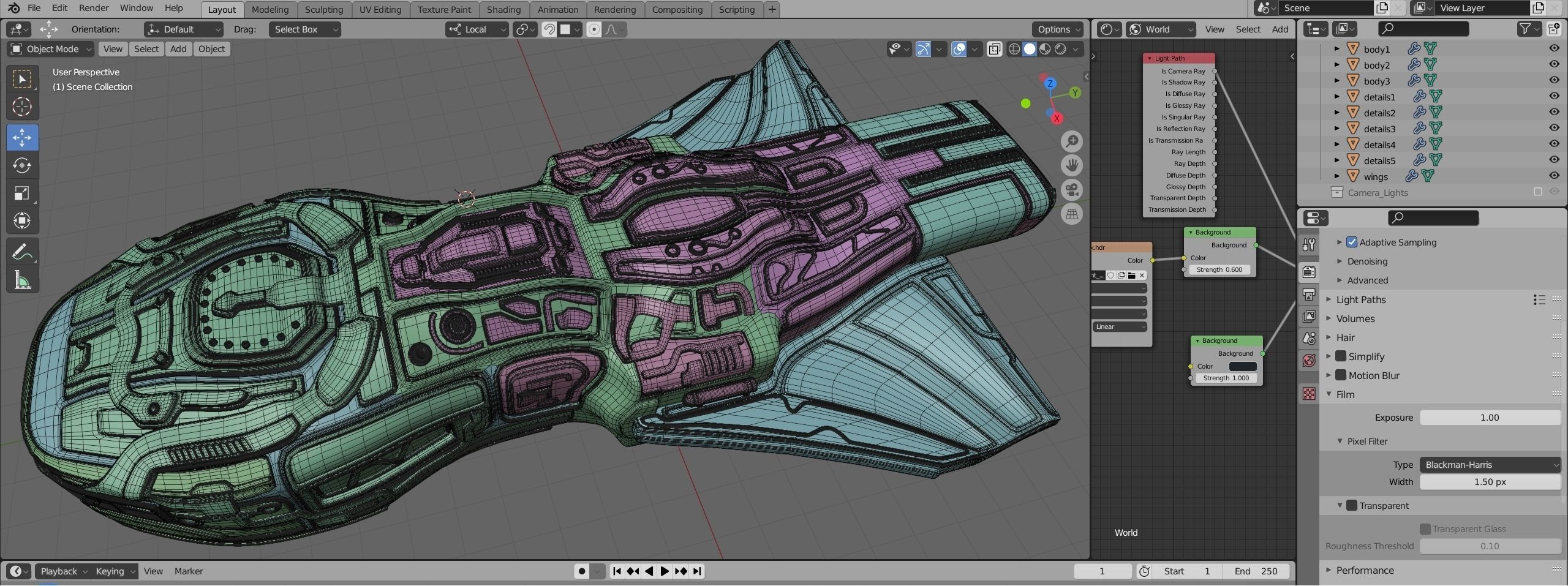This screenshot has height=586, width=1568.
Task: Open the Output properties tab icon
Action: [1309, 295]
